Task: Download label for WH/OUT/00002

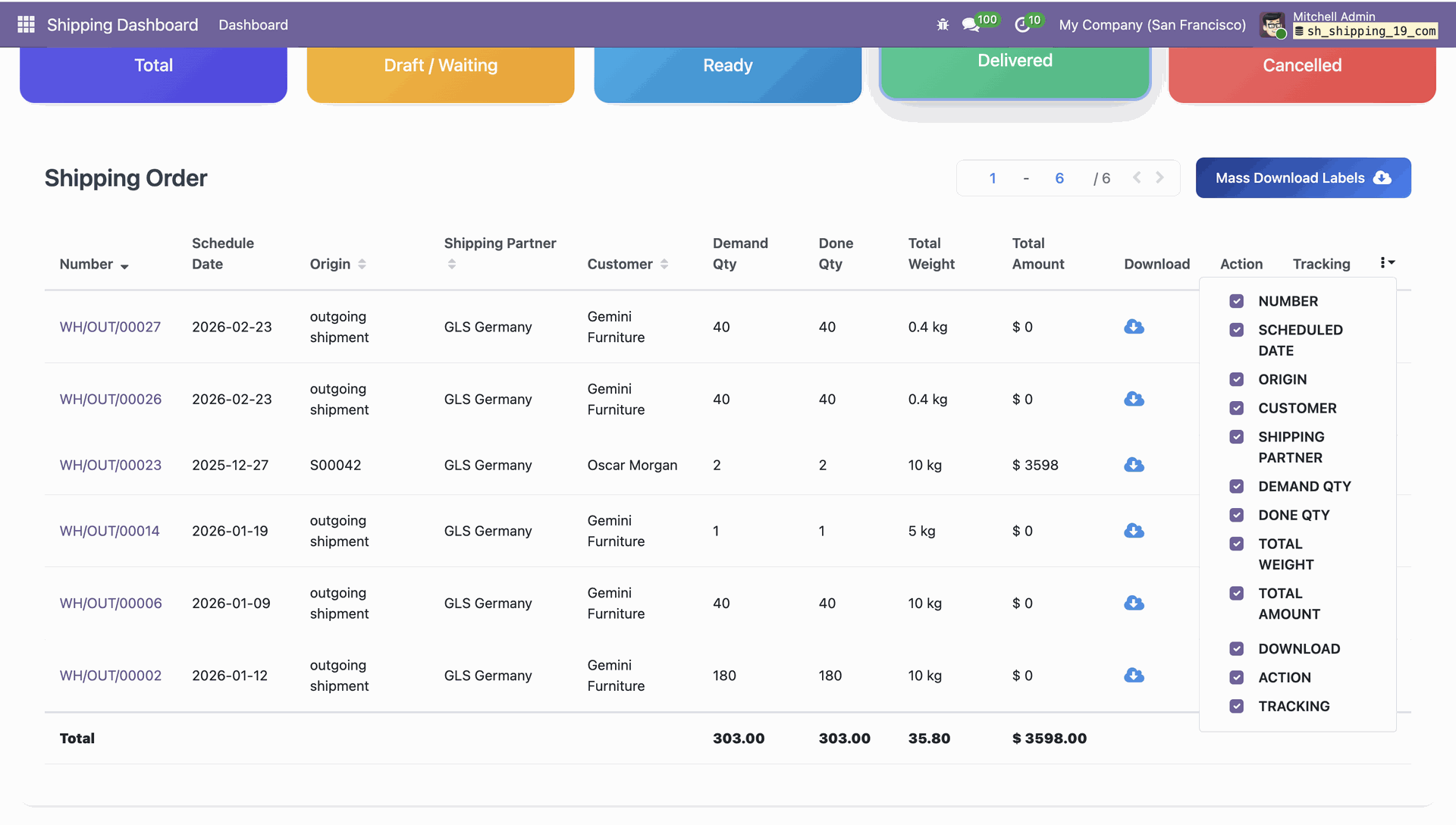Action: 1134,676
